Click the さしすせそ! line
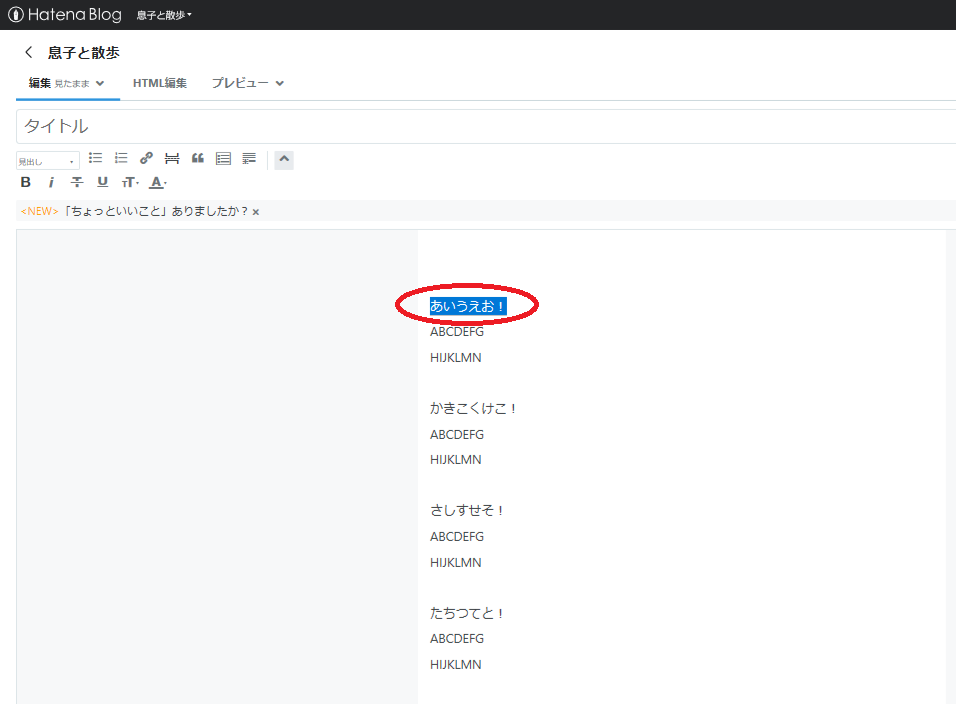 (x=466, y=510)
